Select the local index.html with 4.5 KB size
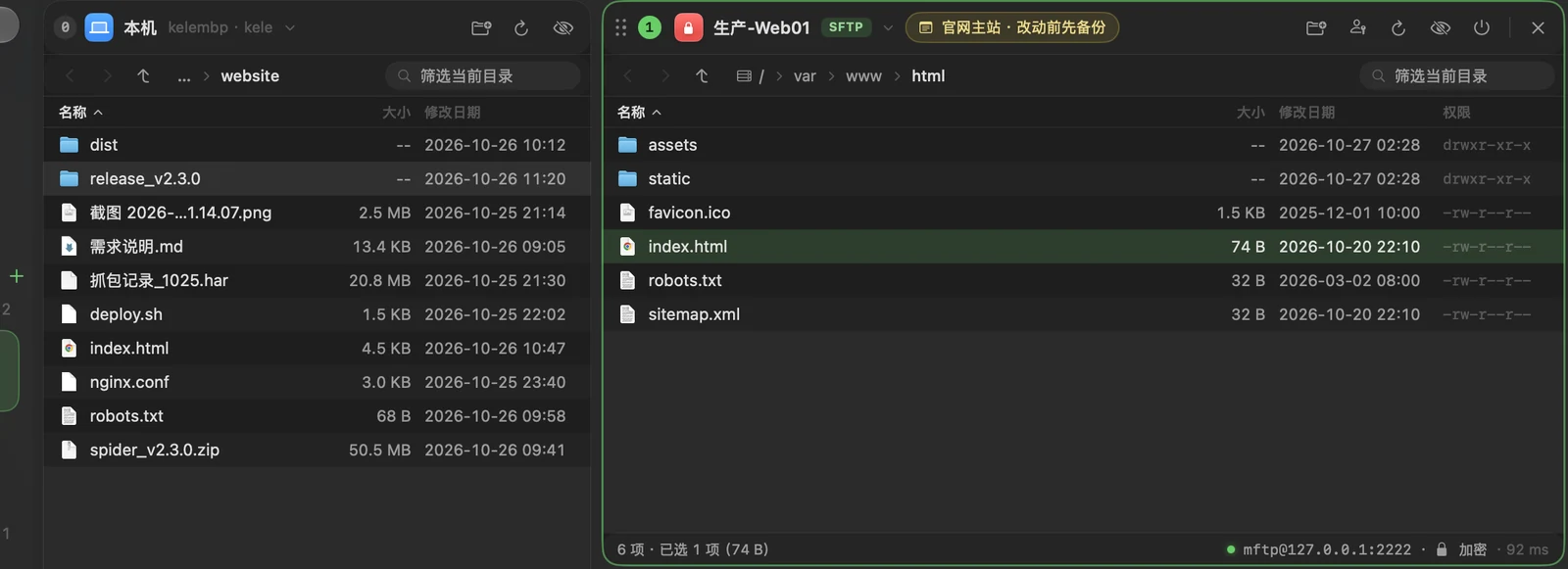Screen dimensions: 1568x569 coord(318,348)
